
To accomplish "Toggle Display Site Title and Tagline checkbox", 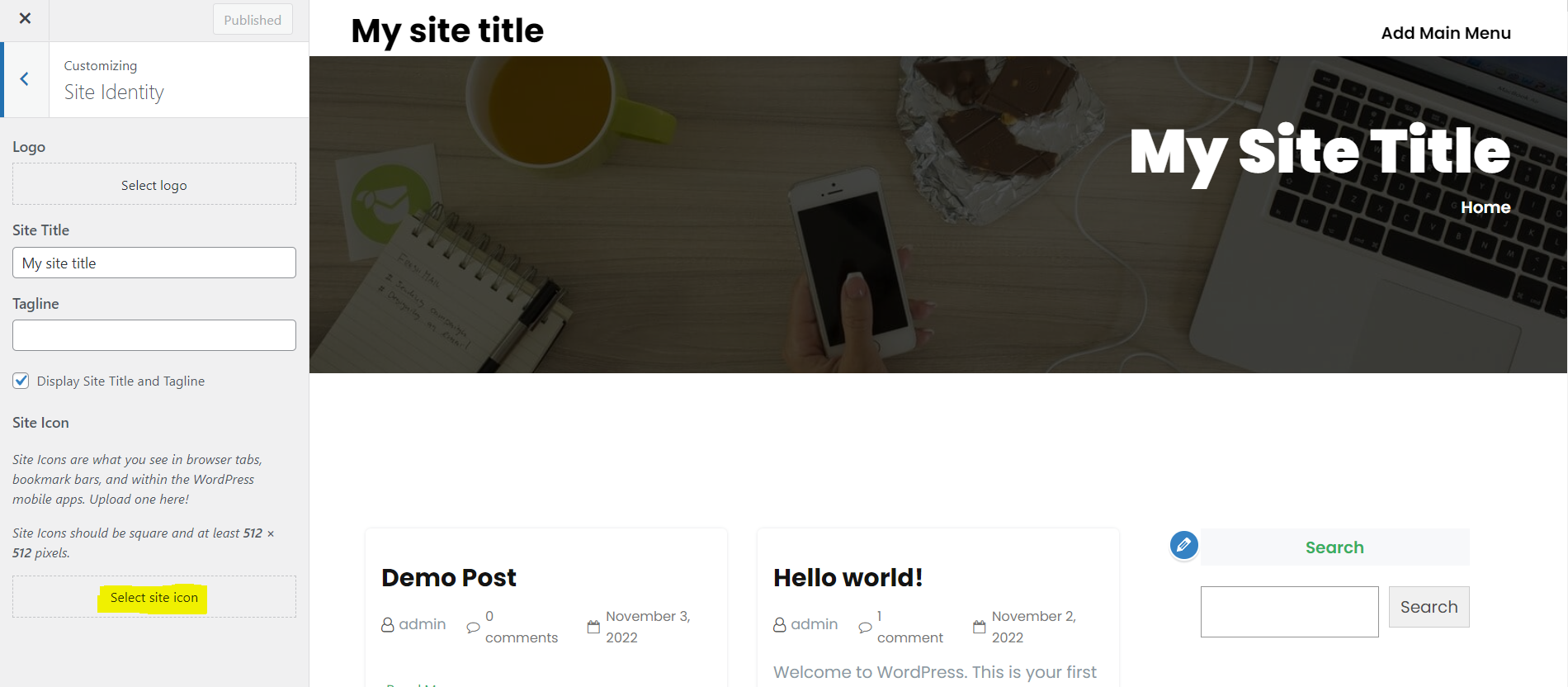I will 21,381.
